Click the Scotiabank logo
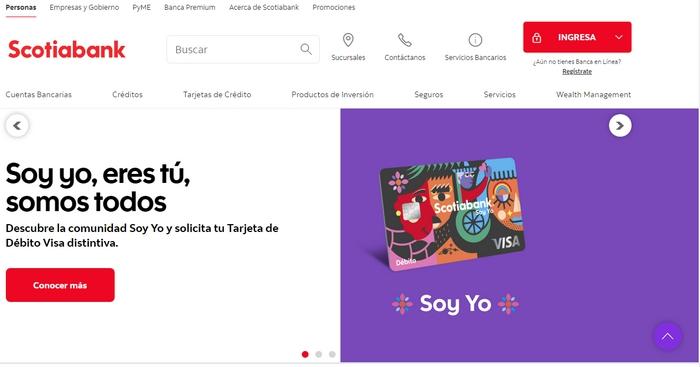This screenshot has width=700, height=367. point(67,50)
